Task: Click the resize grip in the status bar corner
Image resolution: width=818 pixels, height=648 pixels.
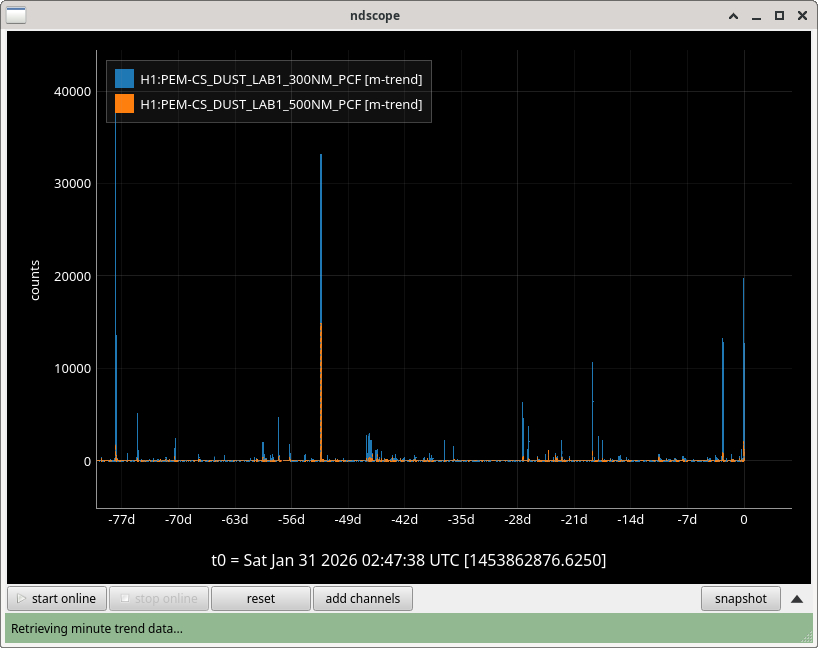Action: click(808, 637)
